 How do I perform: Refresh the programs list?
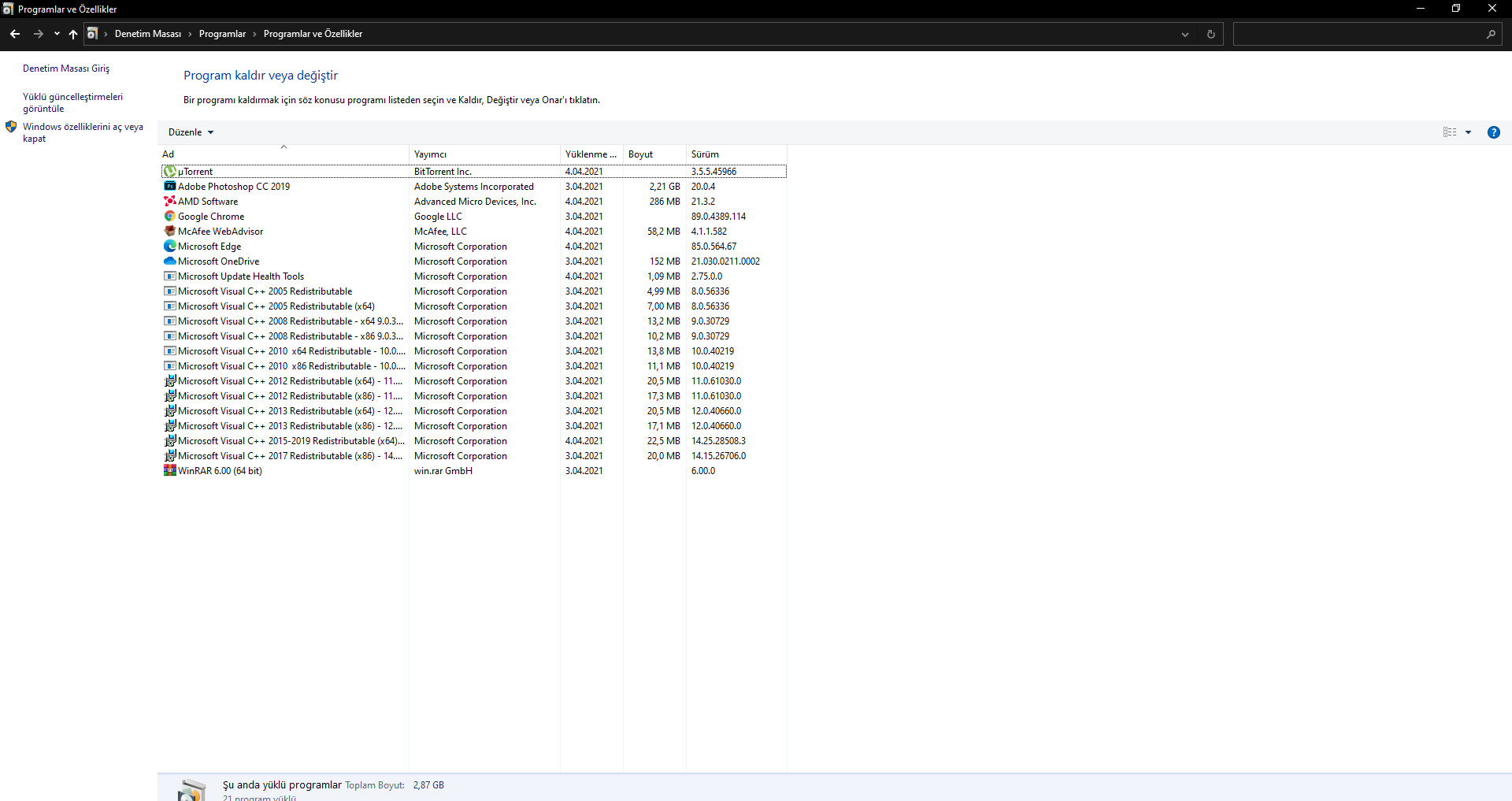point(1211,34)
